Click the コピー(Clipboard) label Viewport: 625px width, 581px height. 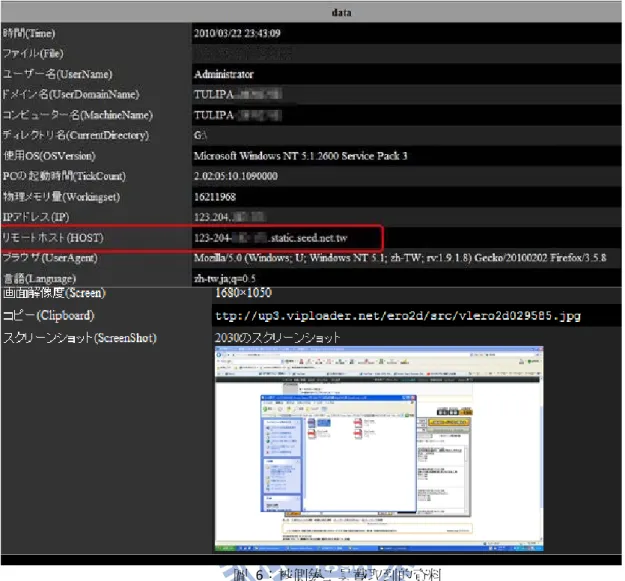49,316
